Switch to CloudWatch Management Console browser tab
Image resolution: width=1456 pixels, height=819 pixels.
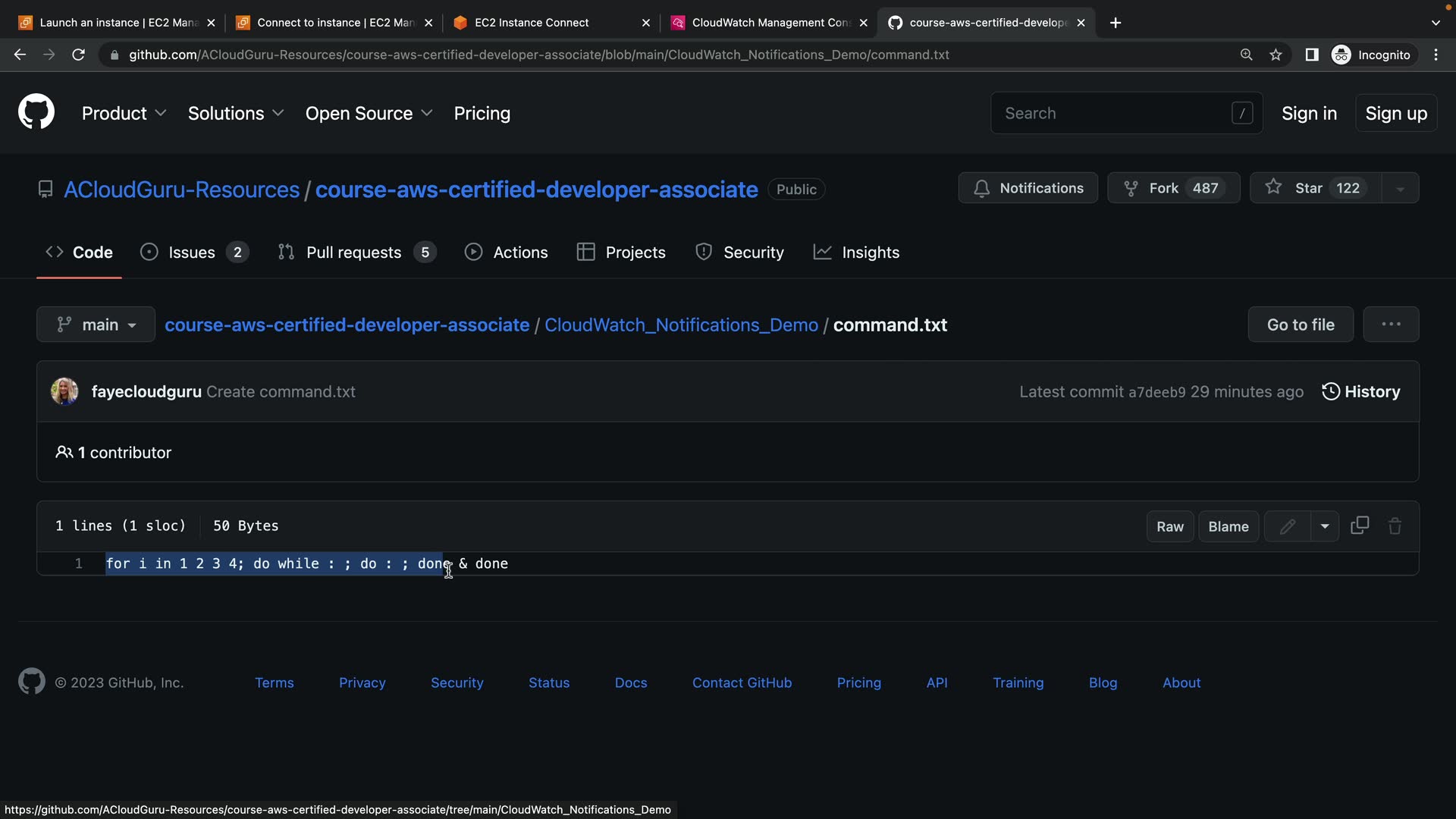pyautogui.click(x=768, y=23)
